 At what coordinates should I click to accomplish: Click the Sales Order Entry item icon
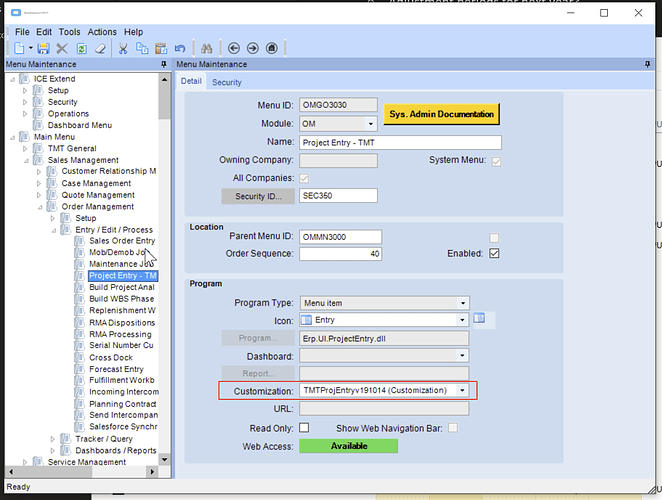[x=79, y=241]
